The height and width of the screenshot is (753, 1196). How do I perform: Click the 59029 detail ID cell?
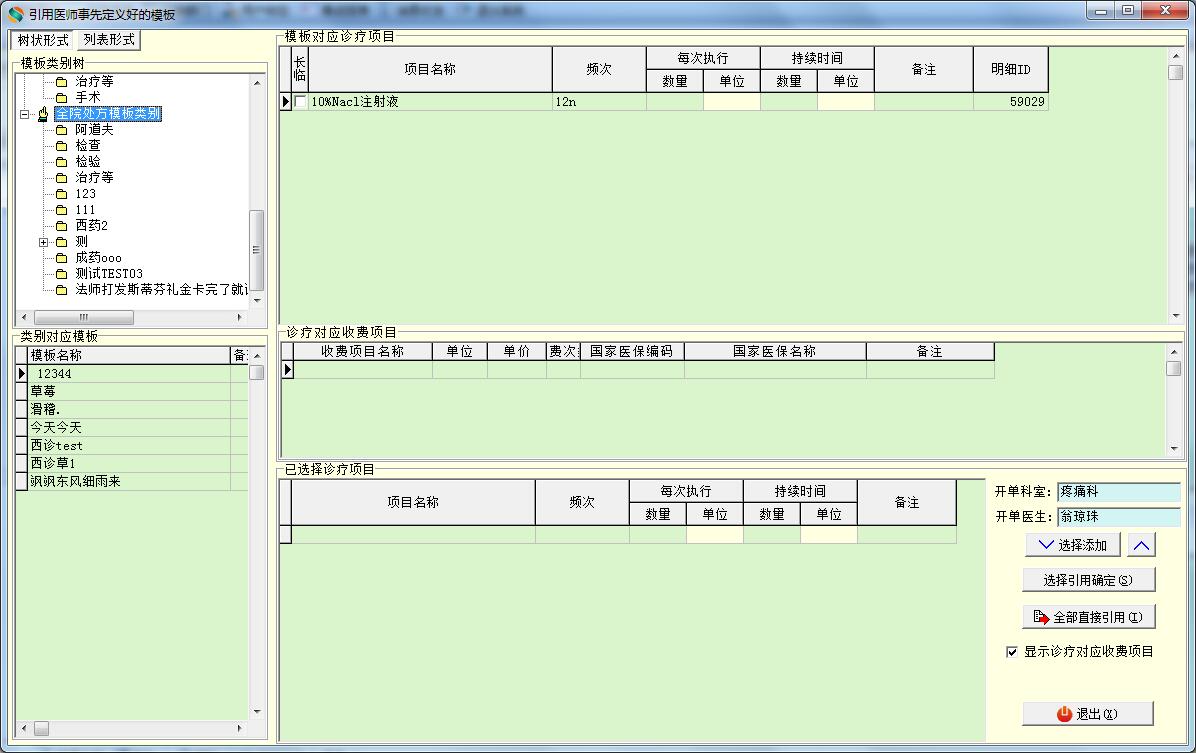tap(1011, 101)
